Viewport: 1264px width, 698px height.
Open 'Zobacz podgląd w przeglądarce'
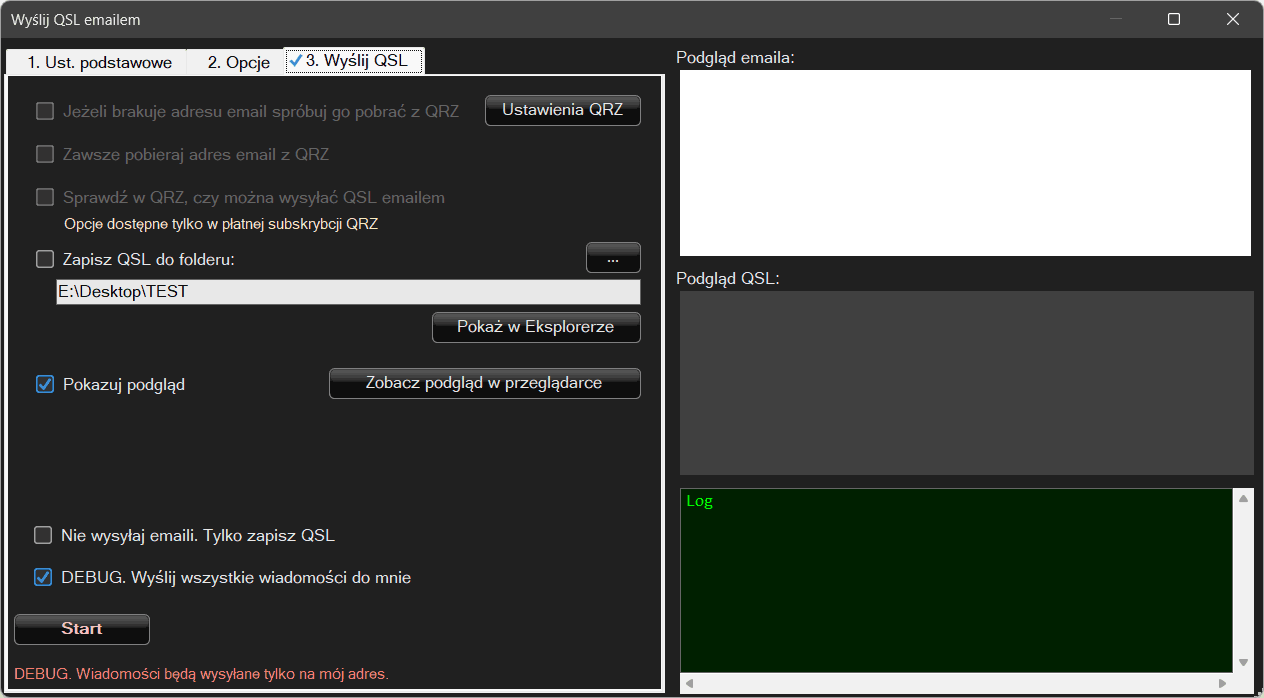point(484,383)
